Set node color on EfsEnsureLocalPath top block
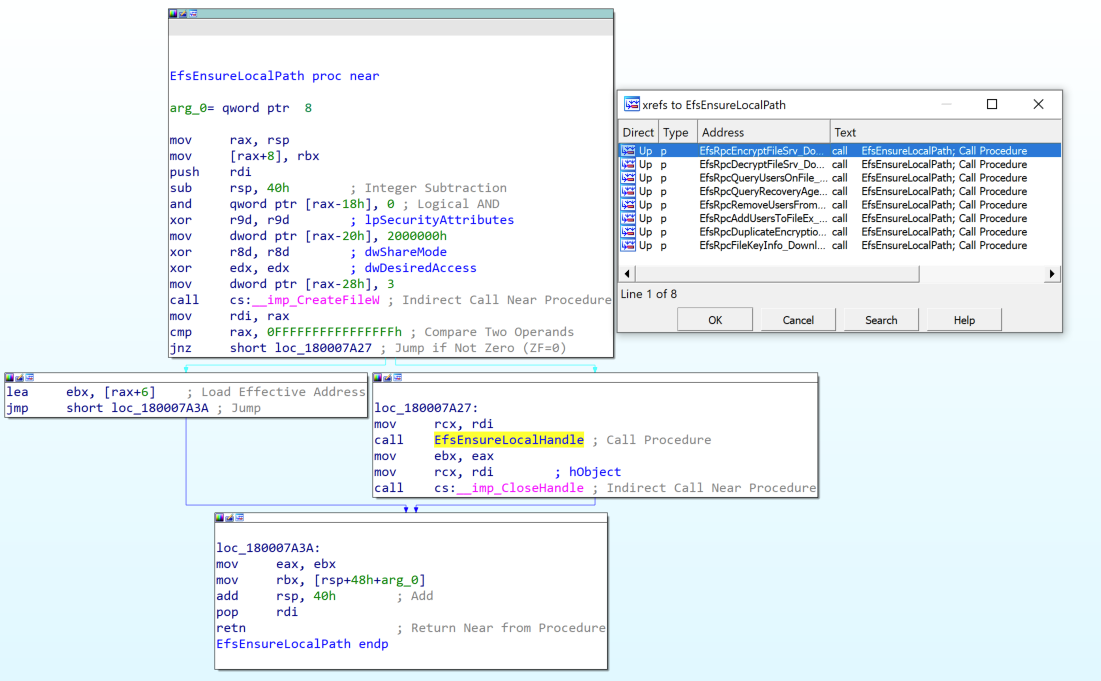 pos(173,14)
